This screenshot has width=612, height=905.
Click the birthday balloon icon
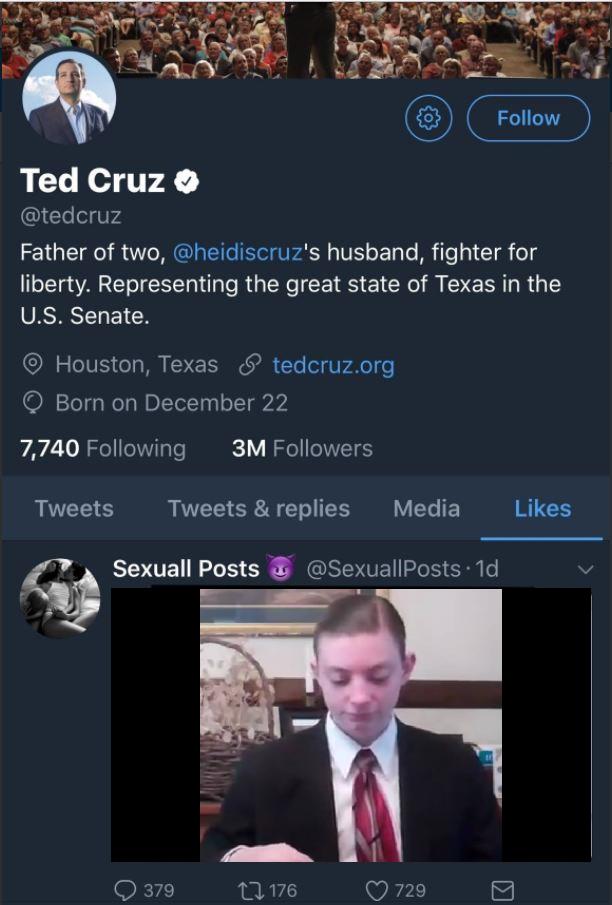click(33, 403)
